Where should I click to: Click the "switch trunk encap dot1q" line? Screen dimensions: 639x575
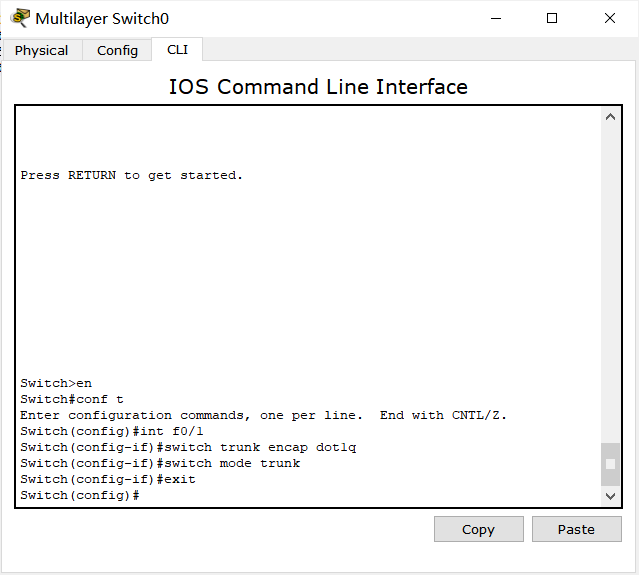click(188, 447)
